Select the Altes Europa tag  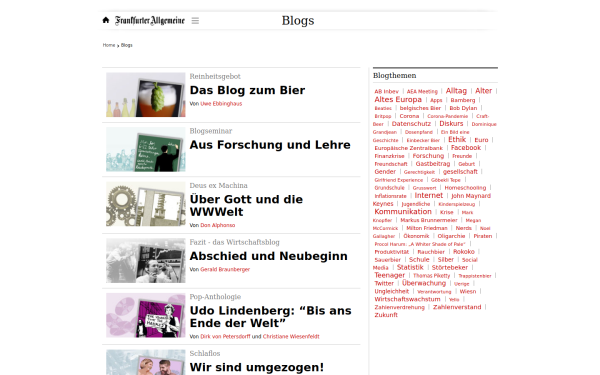(398, 99)
